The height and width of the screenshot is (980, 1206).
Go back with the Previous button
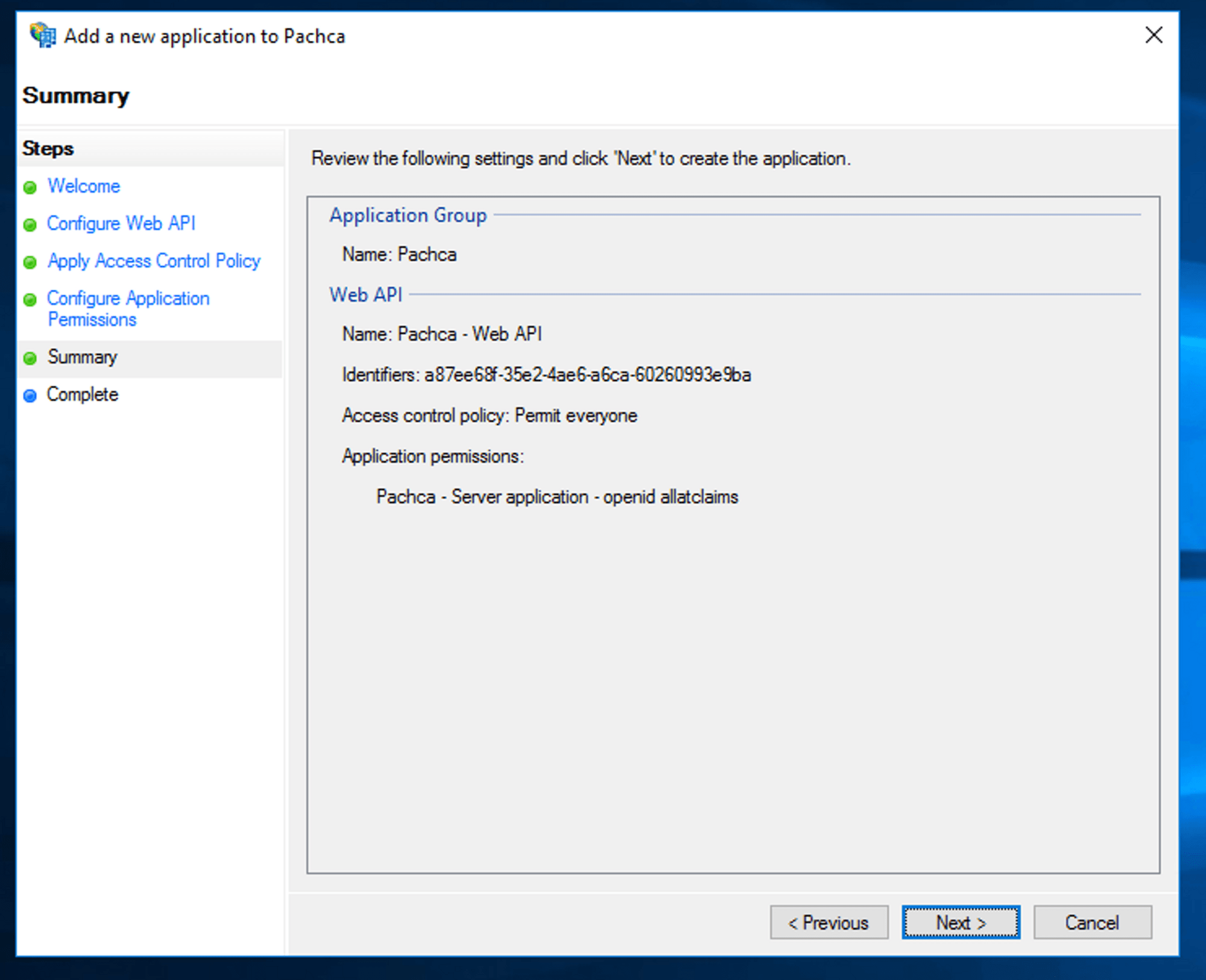829,922
